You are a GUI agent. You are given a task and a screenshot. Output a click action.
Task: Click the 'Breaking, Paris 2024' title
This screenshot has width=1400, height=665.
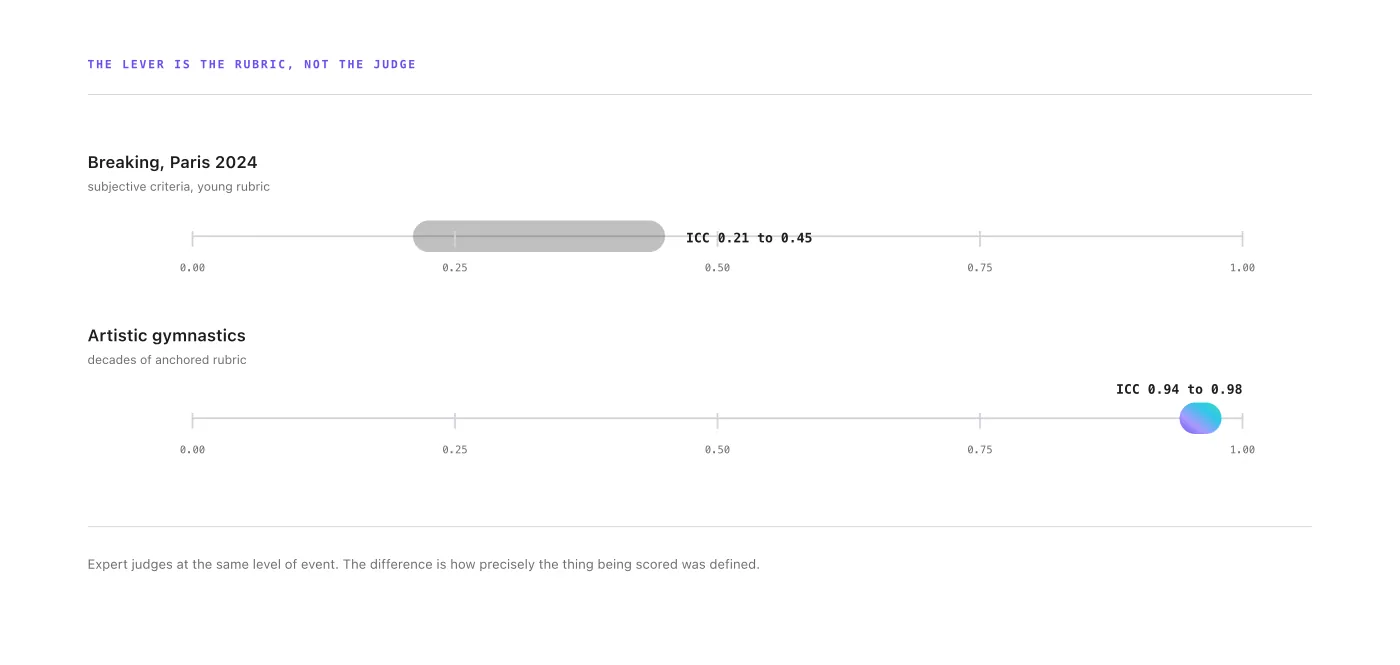[172, 162]
